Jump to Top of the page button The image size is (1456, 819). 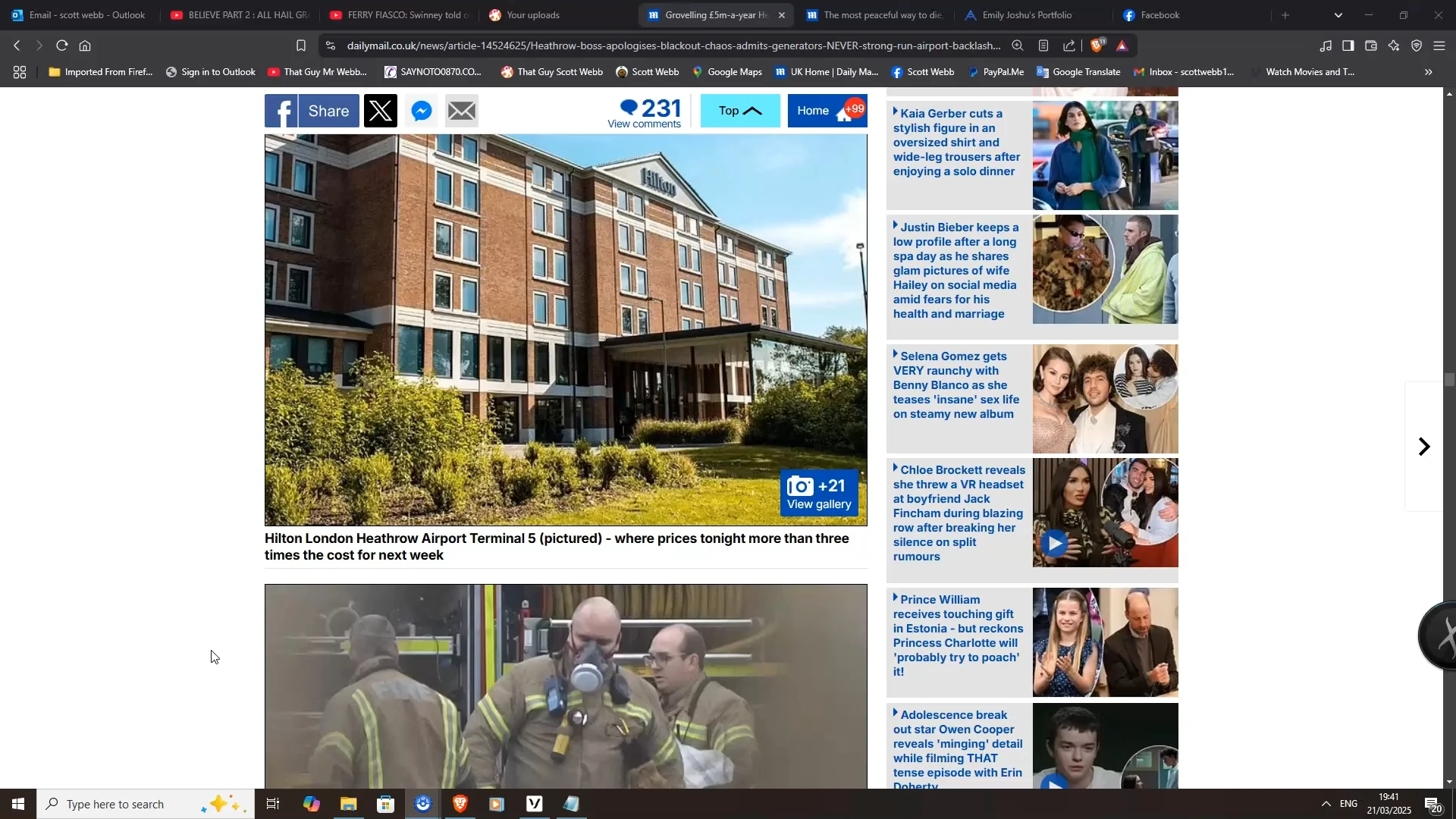click(740, 111)
